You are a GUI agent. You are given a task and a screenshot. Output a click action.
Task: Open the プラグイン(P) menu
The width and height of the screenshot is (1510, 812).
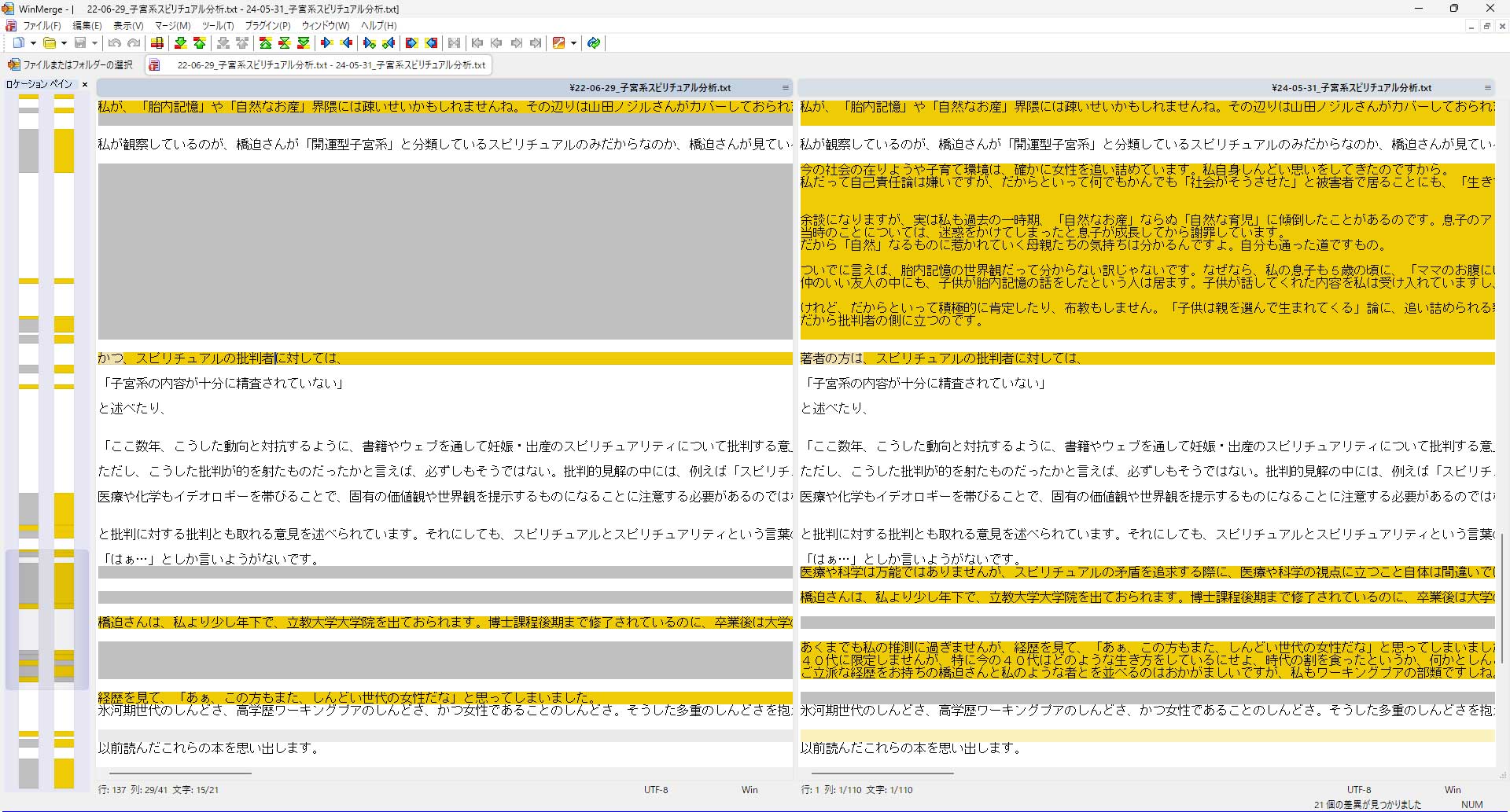point(267,25)
